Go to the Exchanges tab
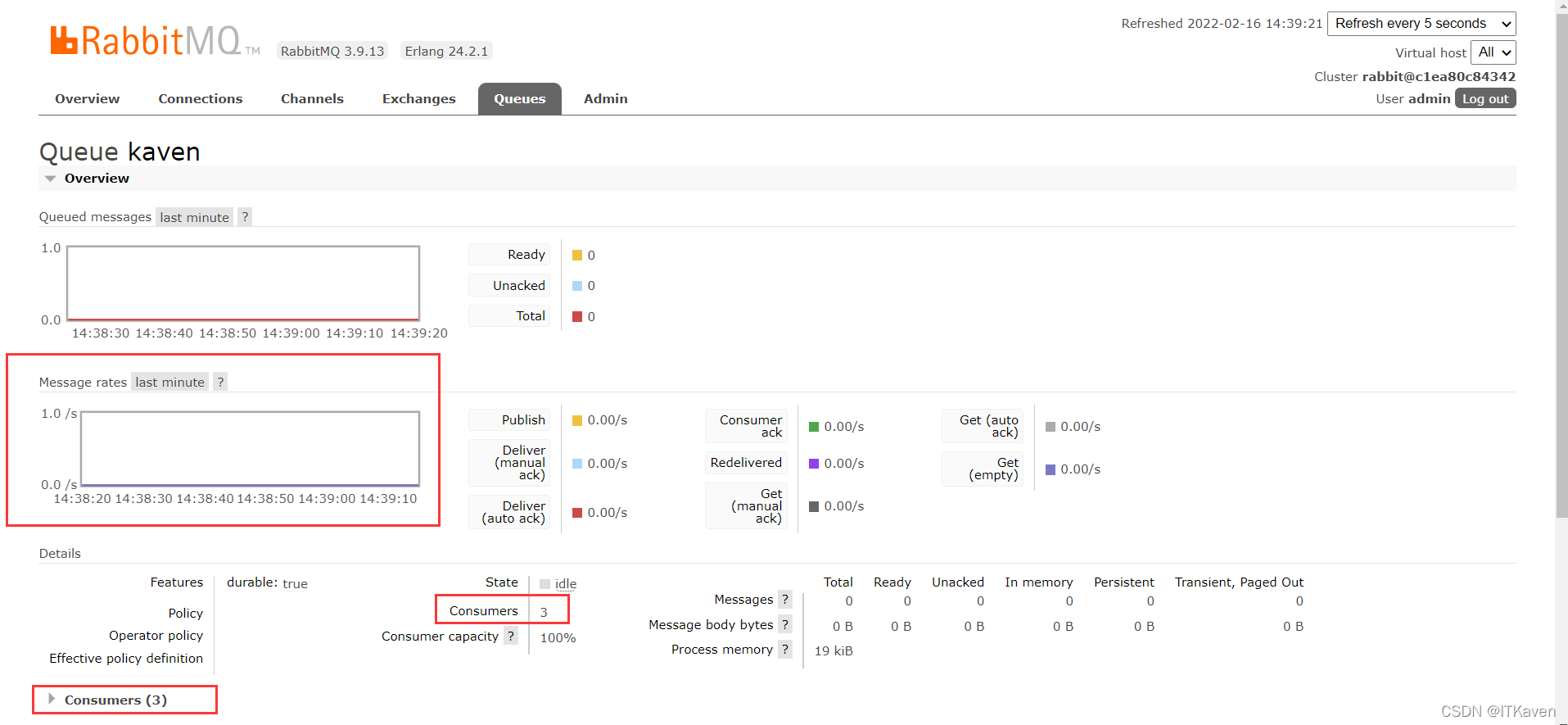Screen dimensions: 1568x725 coord(418,98)
